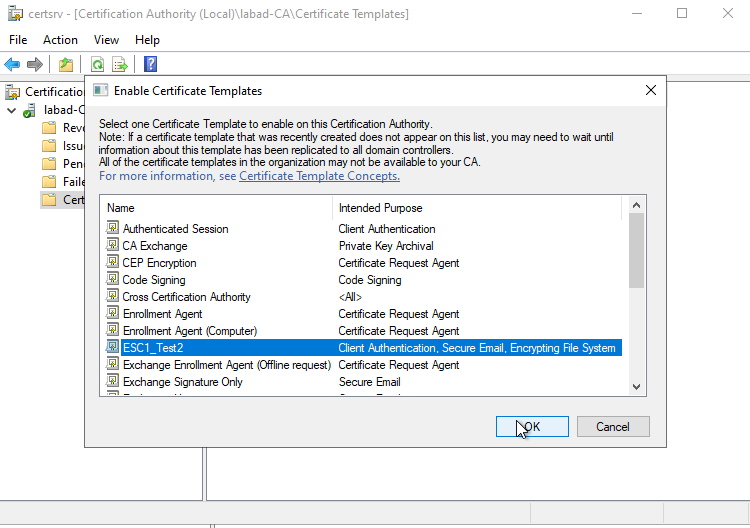Screen dimensions: 750x528
Task: Select the Enrollment Agent (Computer) template
Action: pos(190,331)
